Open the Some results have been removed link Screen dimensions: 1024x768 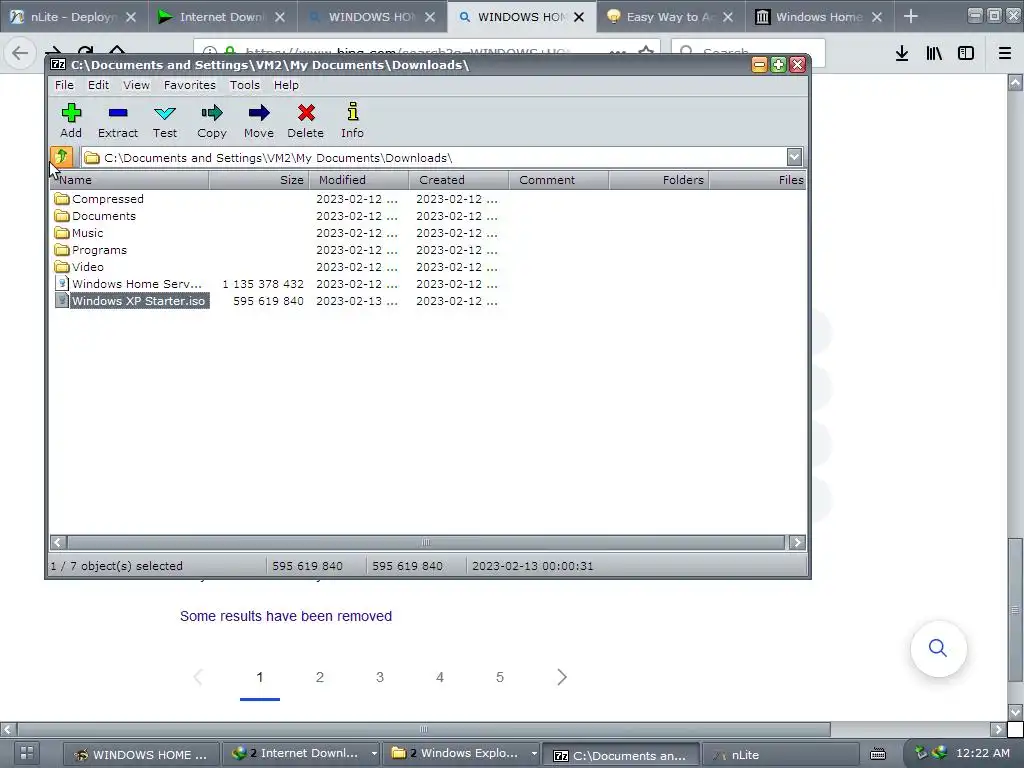point(286,616)
